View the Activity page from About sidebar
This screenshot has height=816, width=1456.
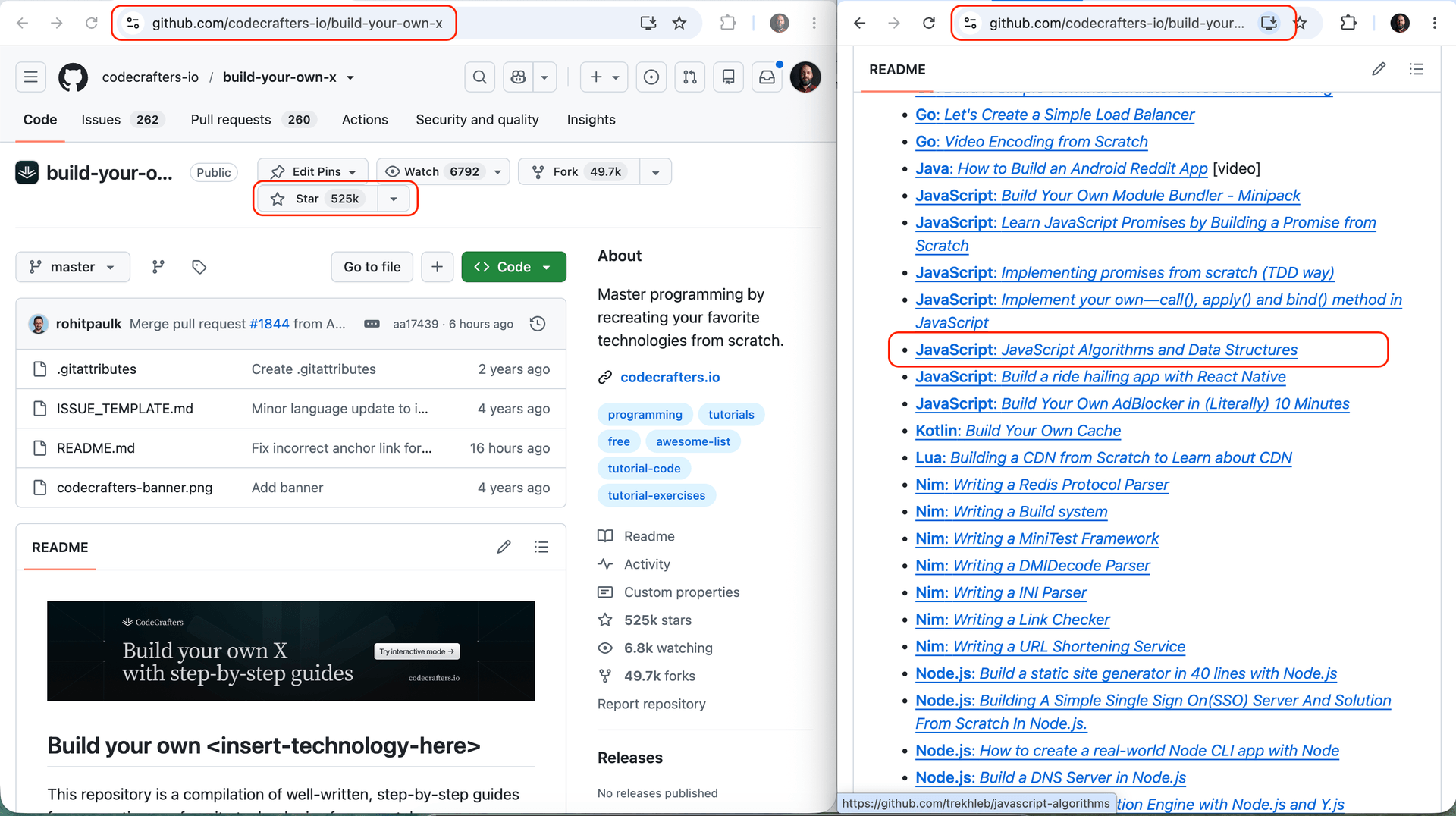647,564
